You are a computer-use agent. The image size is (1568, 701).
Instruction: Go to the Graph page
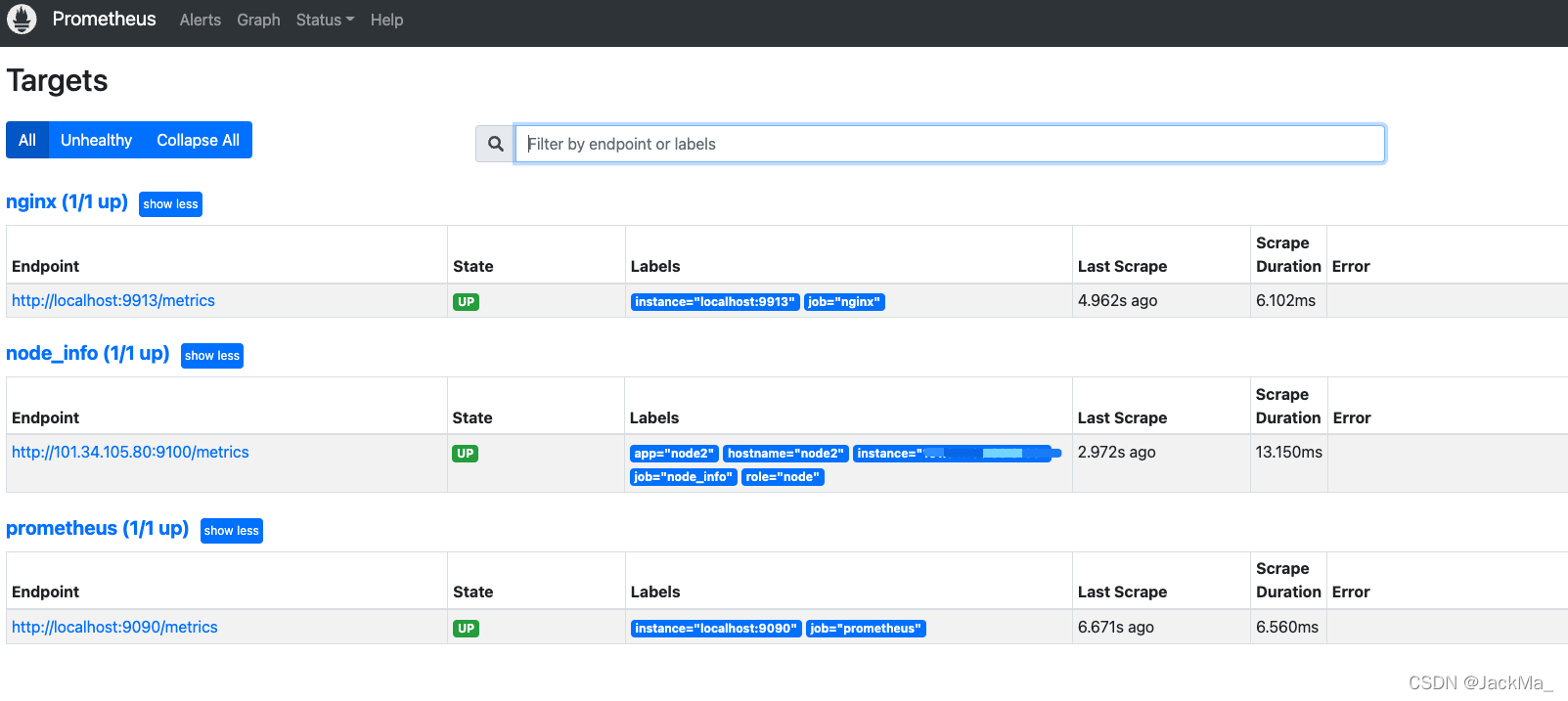tap(258, 20)
